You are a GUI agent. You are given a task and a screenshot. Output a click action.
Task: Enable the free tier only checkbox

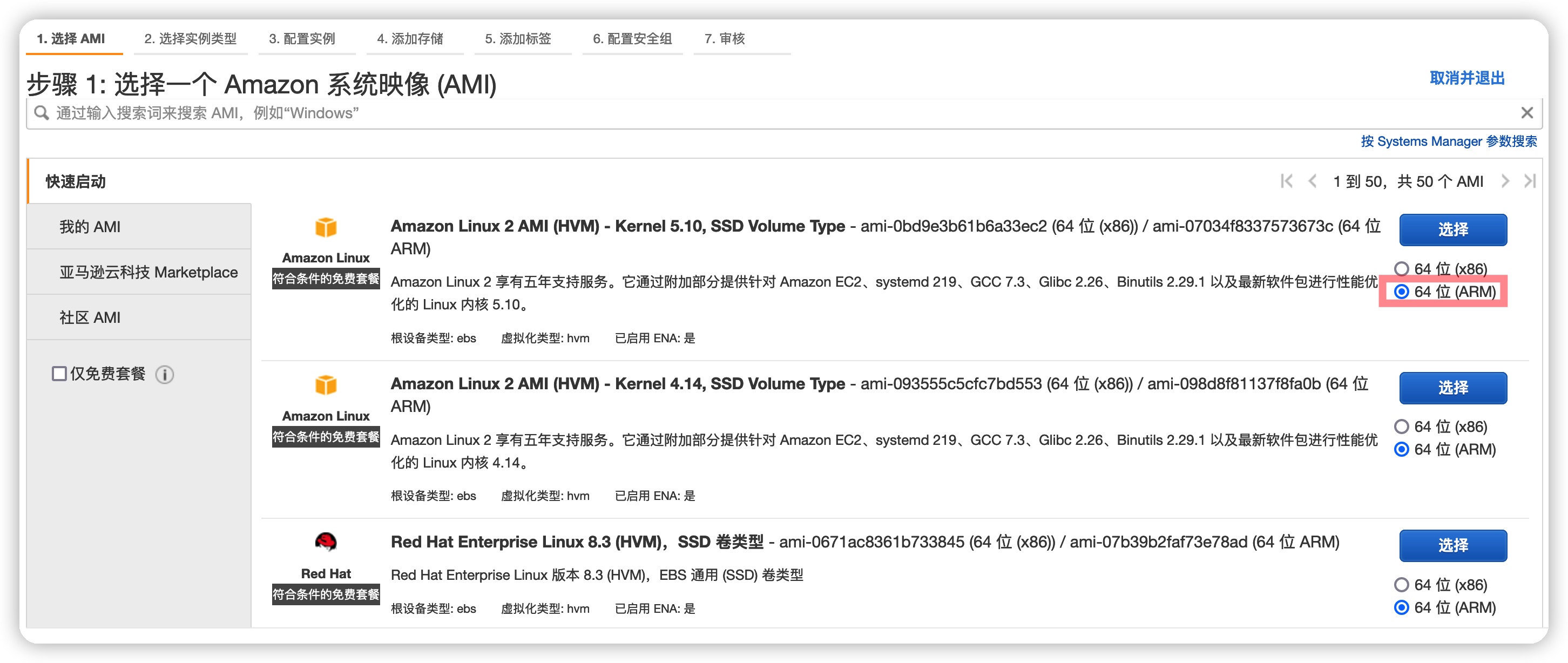pos(59,373)
